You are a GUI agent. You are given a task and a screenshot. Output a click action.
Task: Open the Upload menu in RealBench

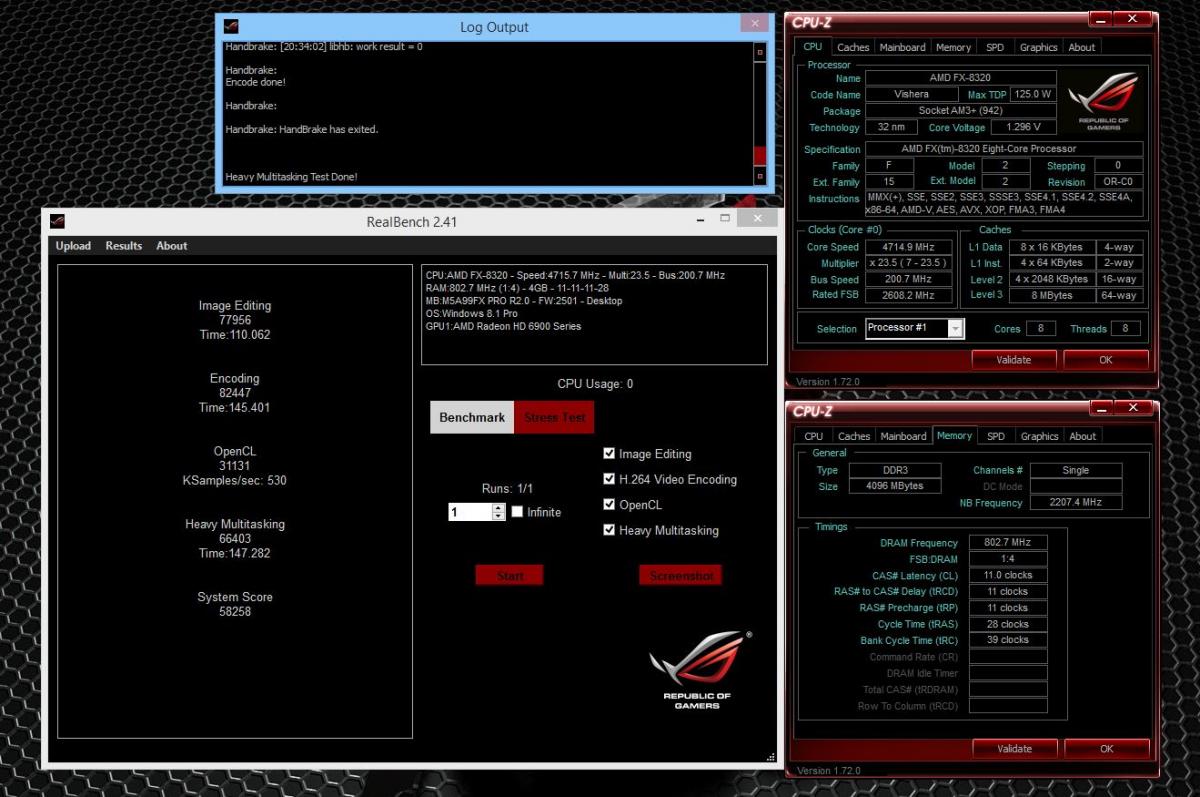(73, 245)
